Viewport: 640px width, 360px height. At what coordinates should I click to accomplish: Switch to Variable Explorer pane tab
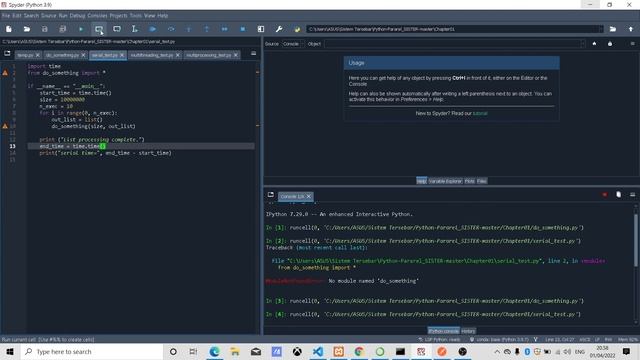coord(445,181)
